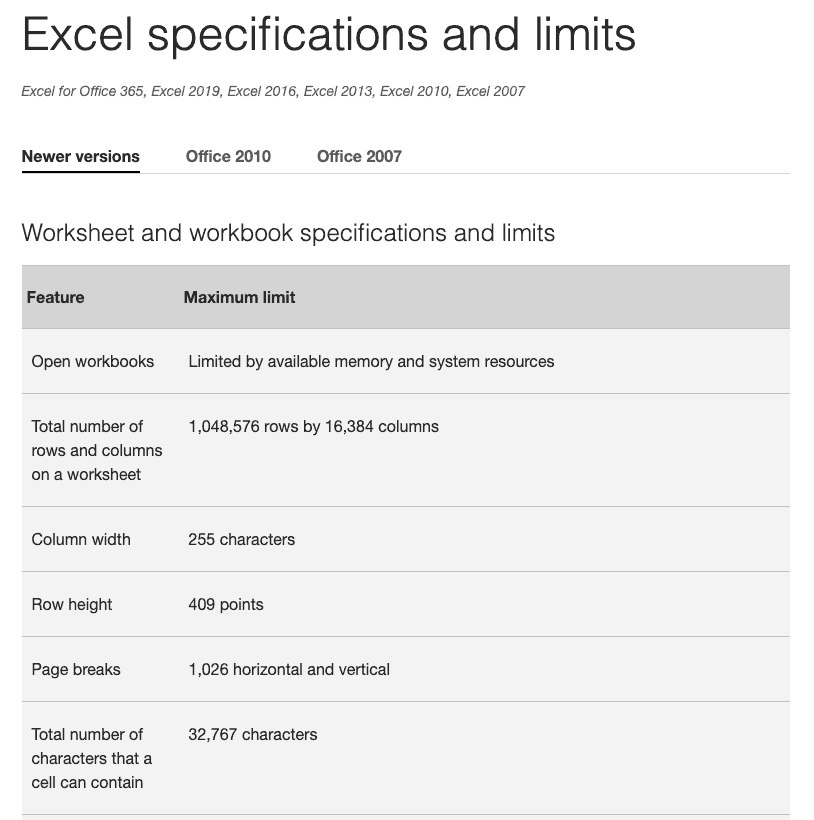Select the Limited by available memory text
The image size is (814, 820).
pos(370,361)
